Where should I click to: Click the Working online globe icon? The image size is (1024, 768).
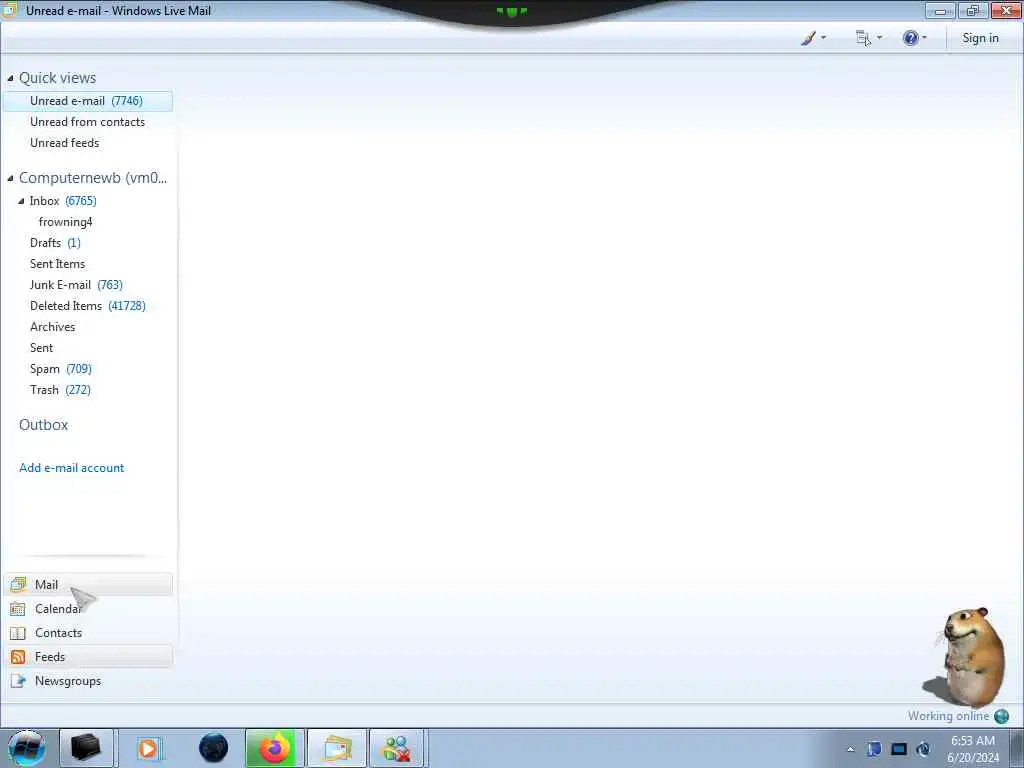point(1001,716)
